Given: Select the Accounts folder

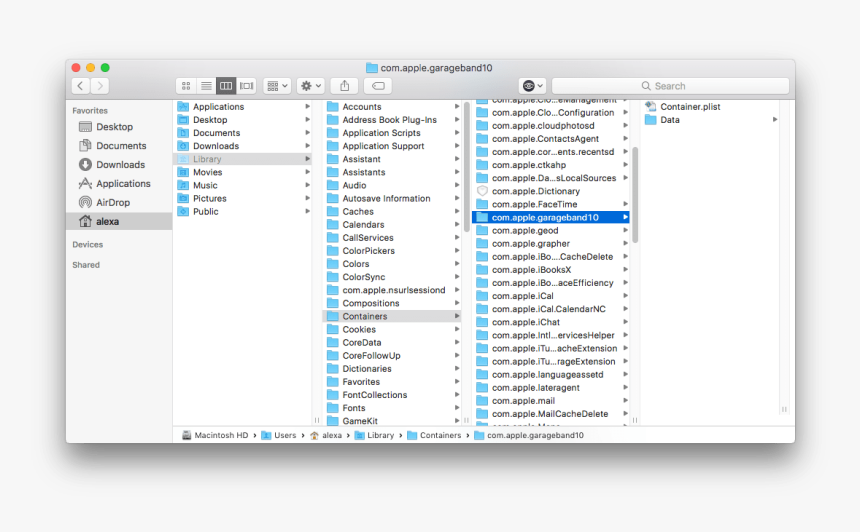Looking at the screenshot, I should (392, 107).
